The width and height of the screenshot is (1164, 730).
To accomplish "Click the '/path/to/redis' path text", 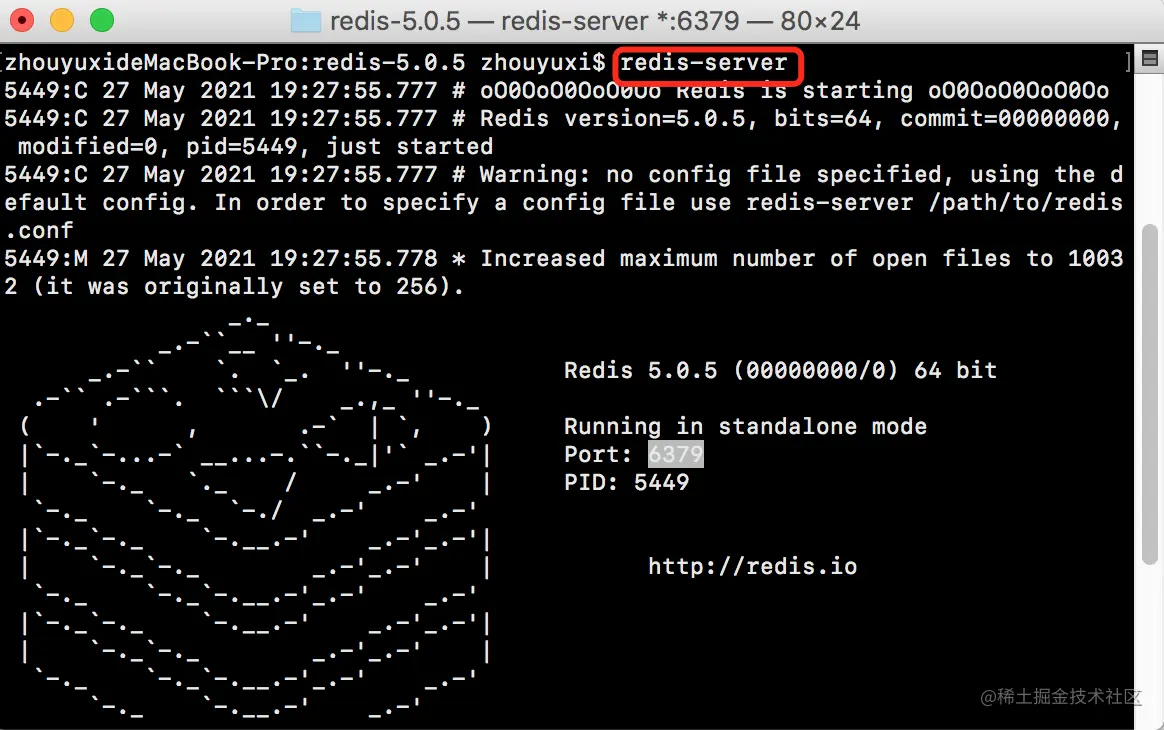I will pyautogui.click(x=1025, y=203).
